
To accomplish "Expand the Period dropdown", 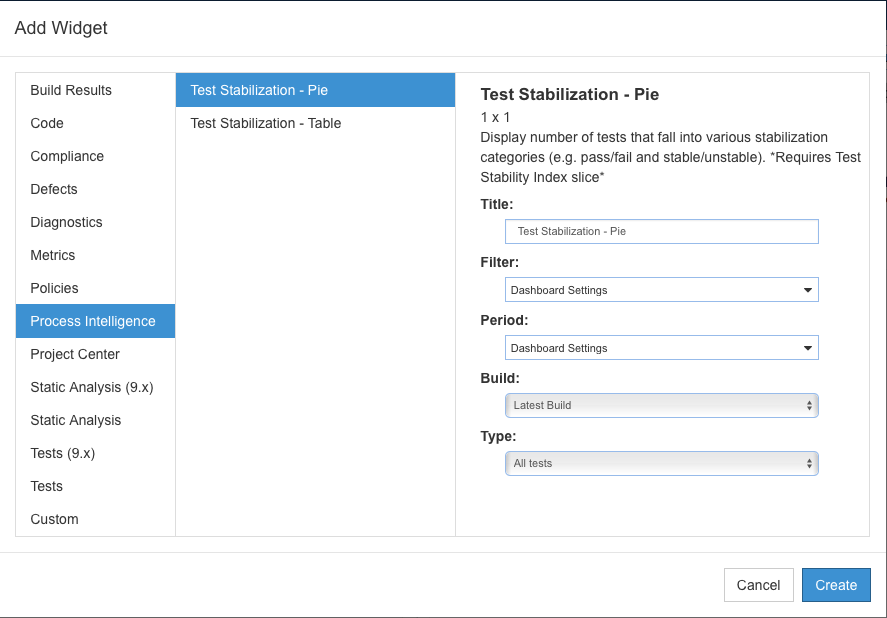I will tap(661, 348).
